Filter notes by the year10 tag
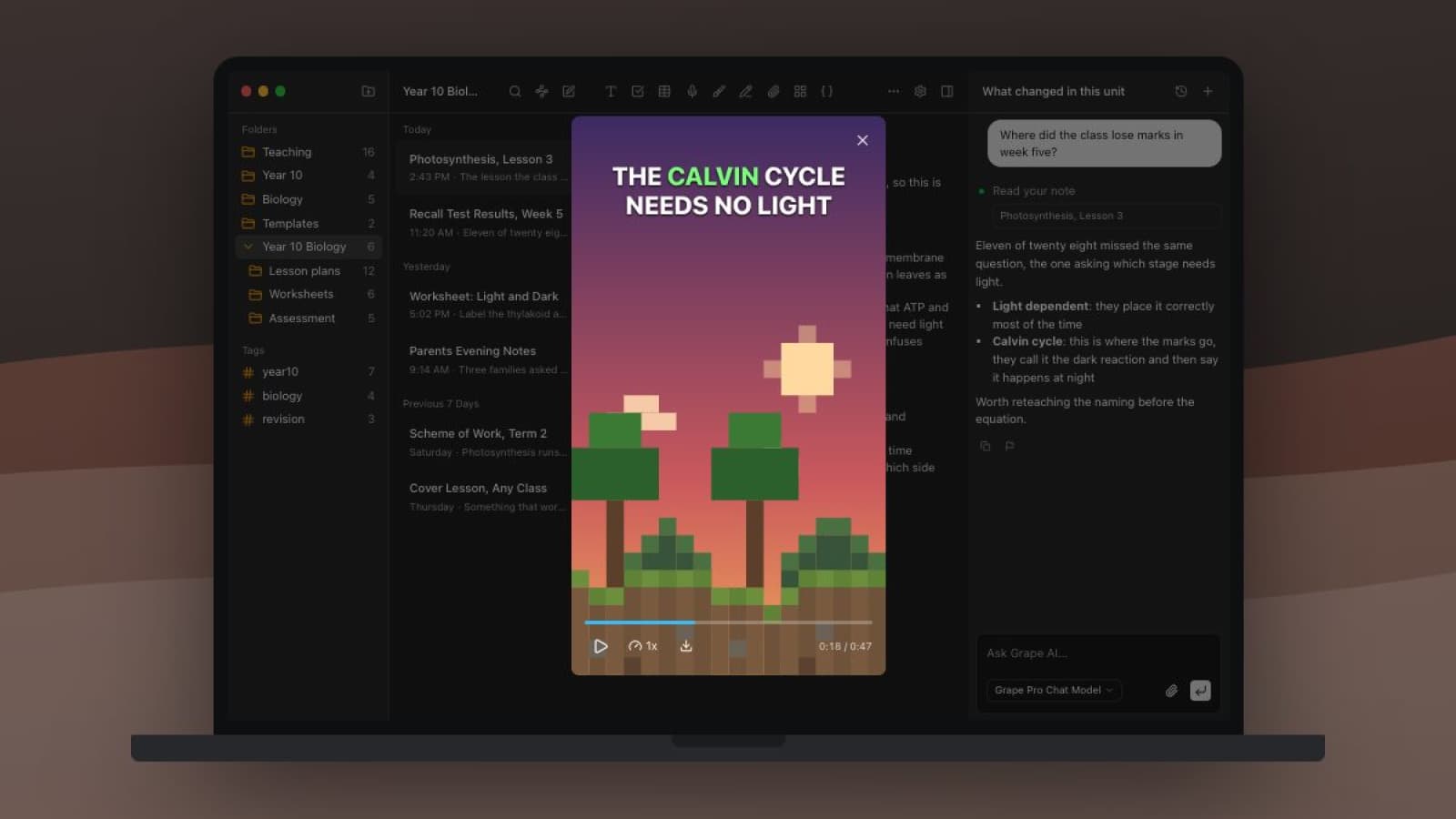This screenshot has height=819, width=1456. pyautogui.click(x=308, y=371)
